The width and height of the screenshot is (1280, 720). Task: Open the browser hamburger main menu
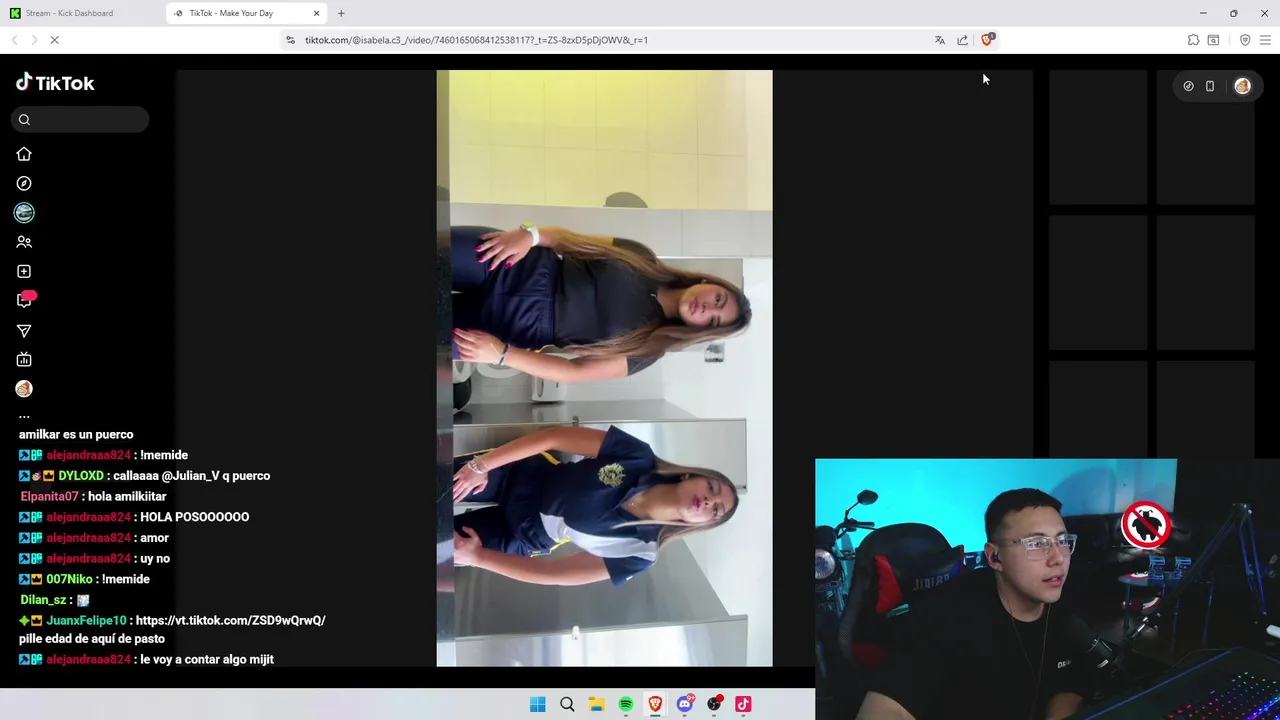pyautogui.click(x=1265, y=40)
